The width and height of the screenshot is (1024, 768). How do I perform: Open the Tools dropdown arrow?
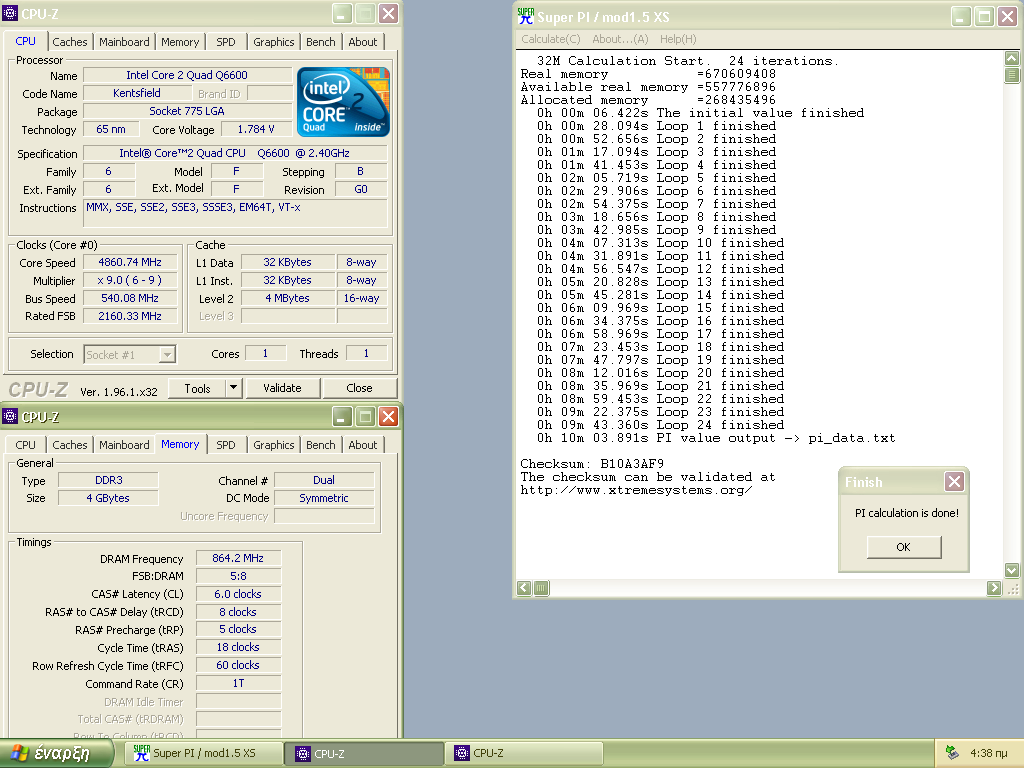click(234, 388)
